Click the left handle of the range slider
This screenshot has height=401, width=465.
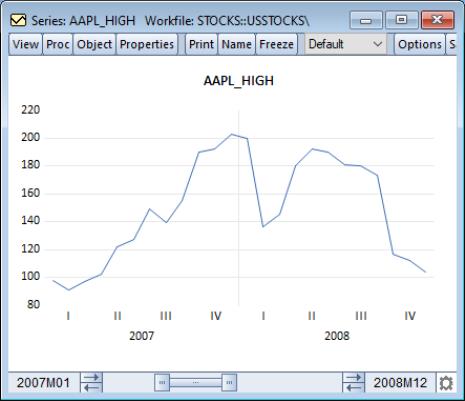coord(162,382)
